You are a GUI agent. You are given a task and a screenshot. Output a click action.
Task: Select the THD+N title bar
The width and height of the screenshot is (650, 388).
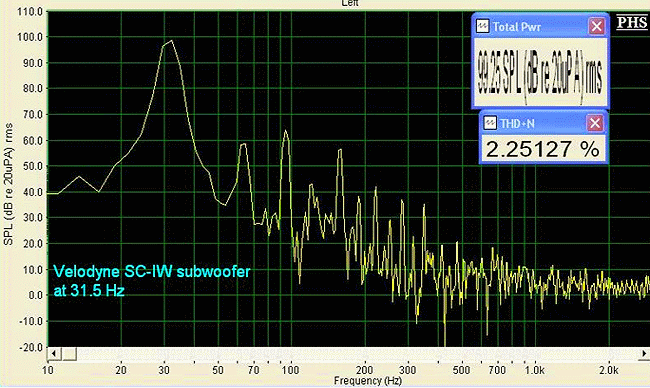pyautogui.click(x=543, y=123)
